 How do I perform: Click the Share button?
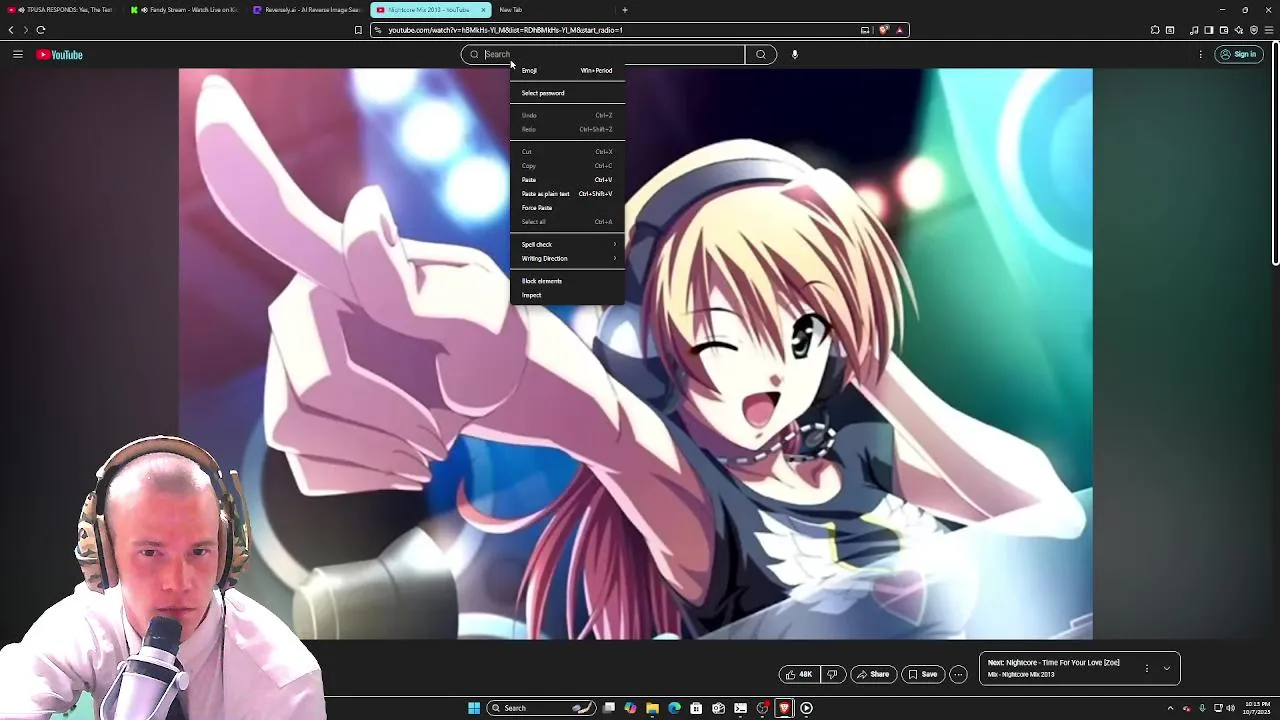click(x=873, y=674)
